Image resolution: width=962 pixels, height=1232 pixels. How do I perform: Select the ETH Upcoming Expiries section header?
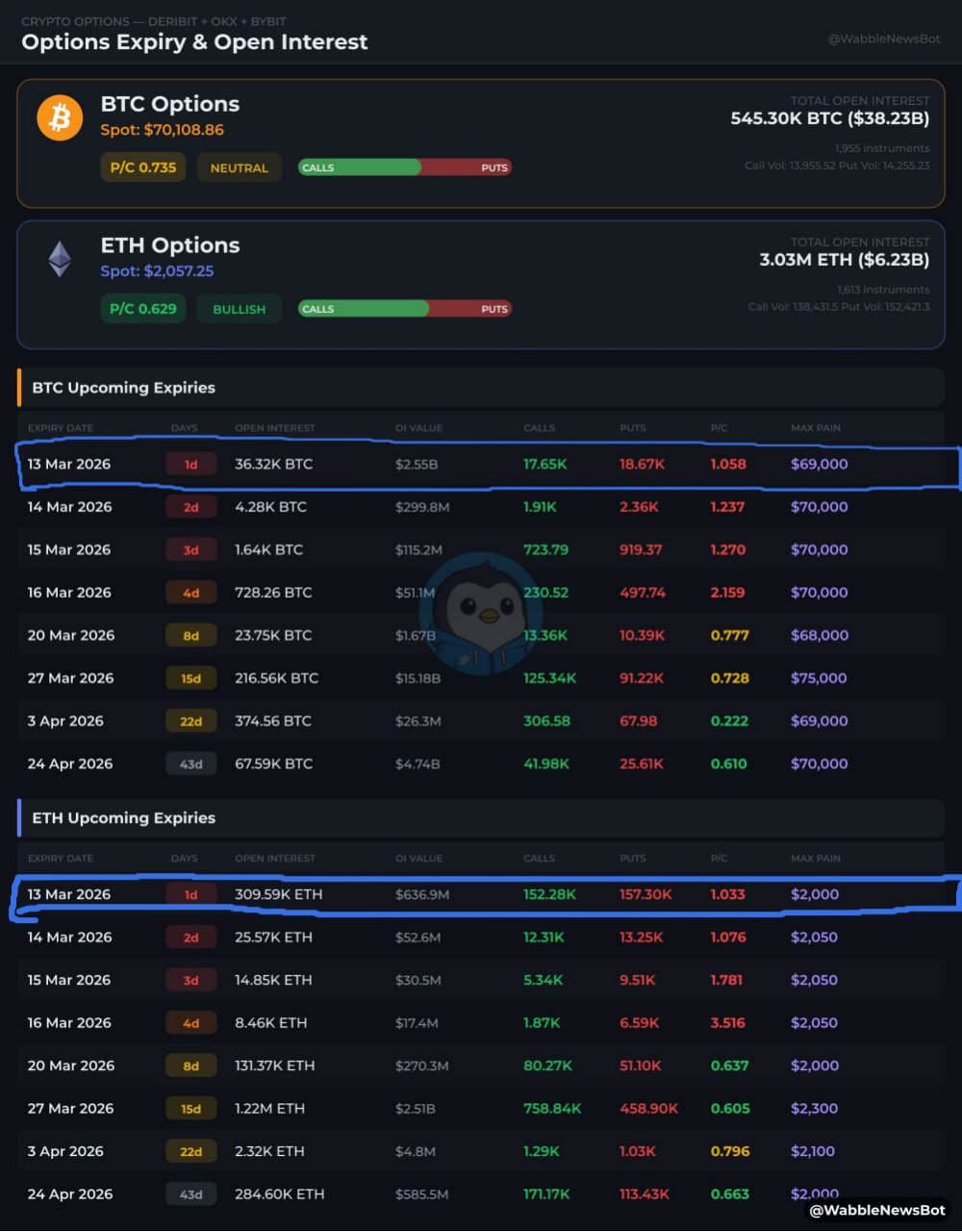124,818
